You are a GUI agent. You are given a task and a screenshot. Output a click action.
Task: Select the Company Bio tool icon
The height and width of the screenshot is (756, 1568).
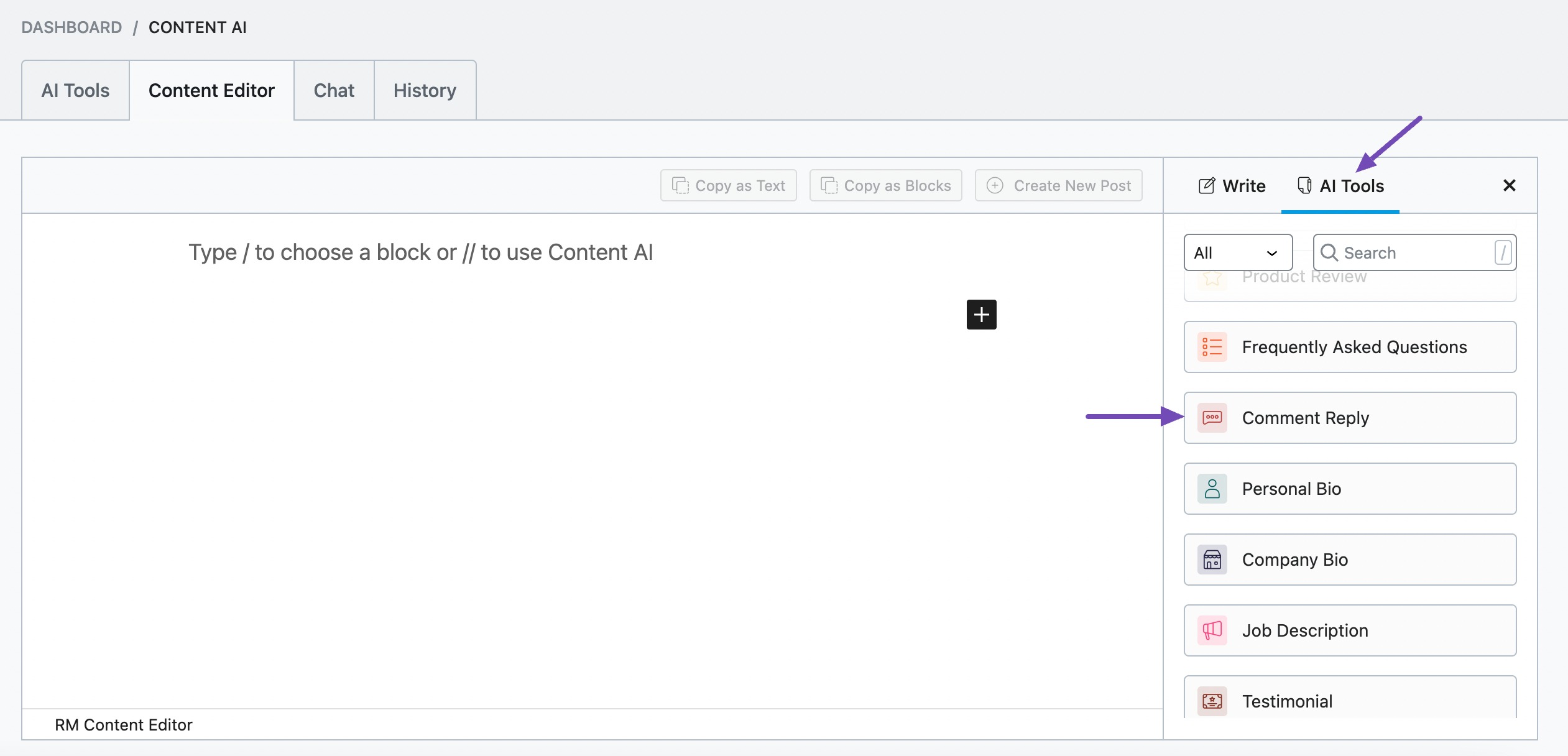(x=1213, y=559)
